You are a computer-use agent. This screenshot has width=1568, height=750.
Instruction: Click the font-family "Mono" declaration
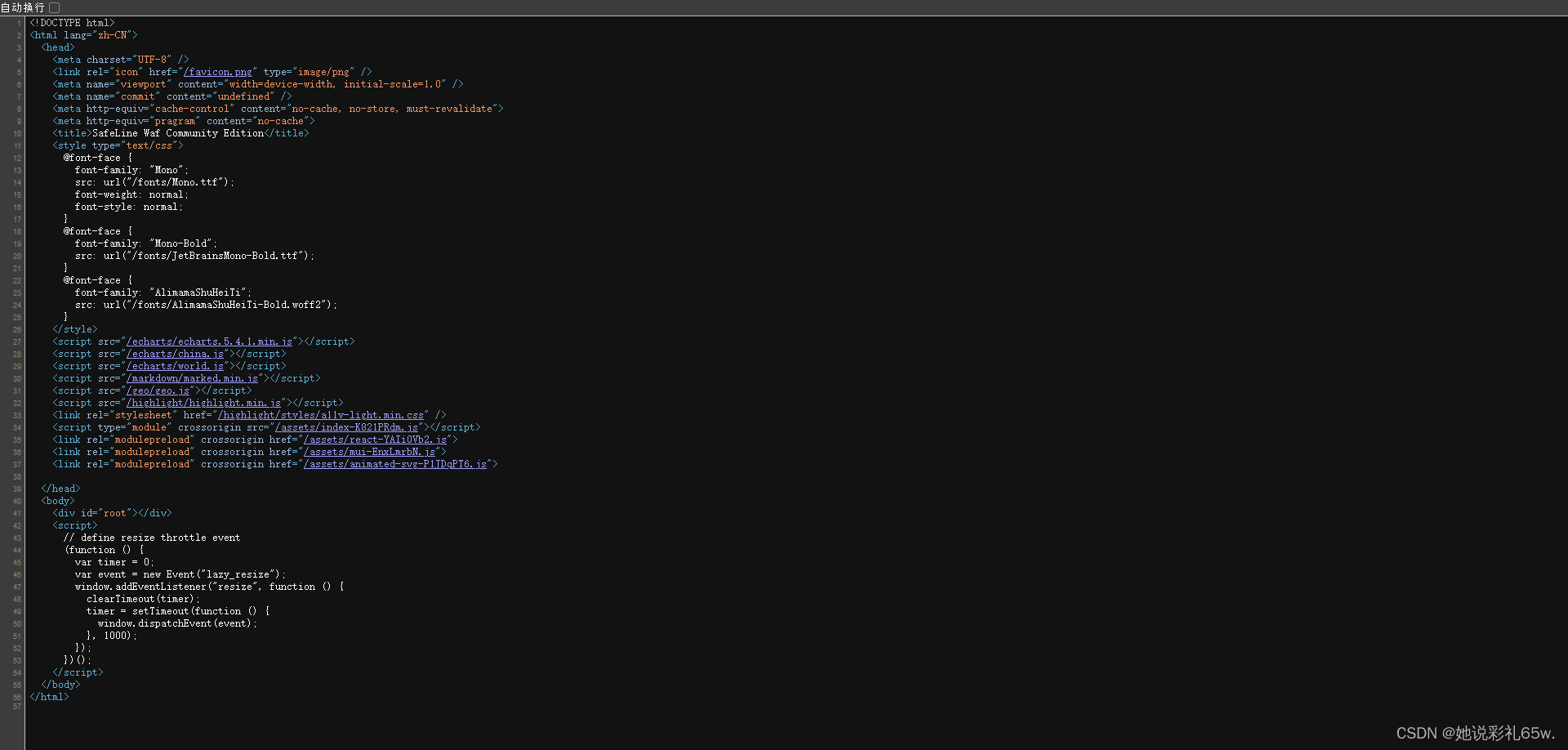click(x=131, y=170)
